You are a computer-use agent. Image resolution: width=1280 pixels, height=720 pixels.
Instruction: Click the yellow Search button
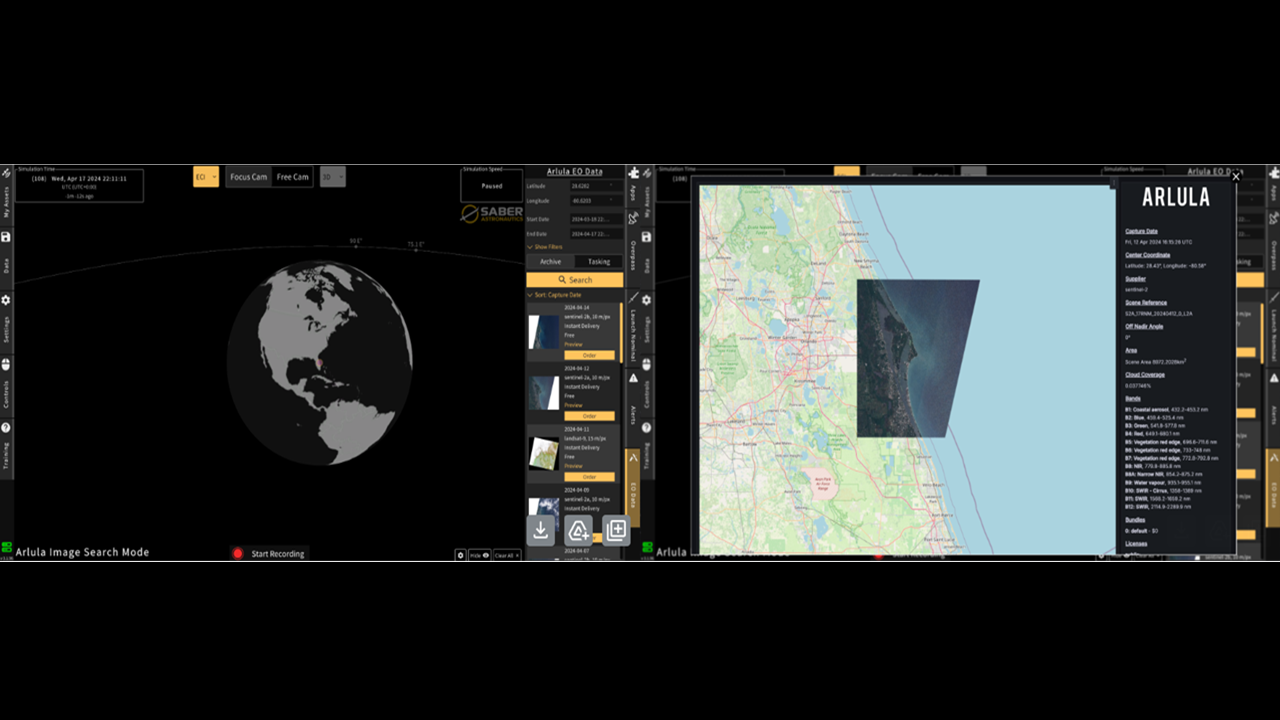(575, 280)
